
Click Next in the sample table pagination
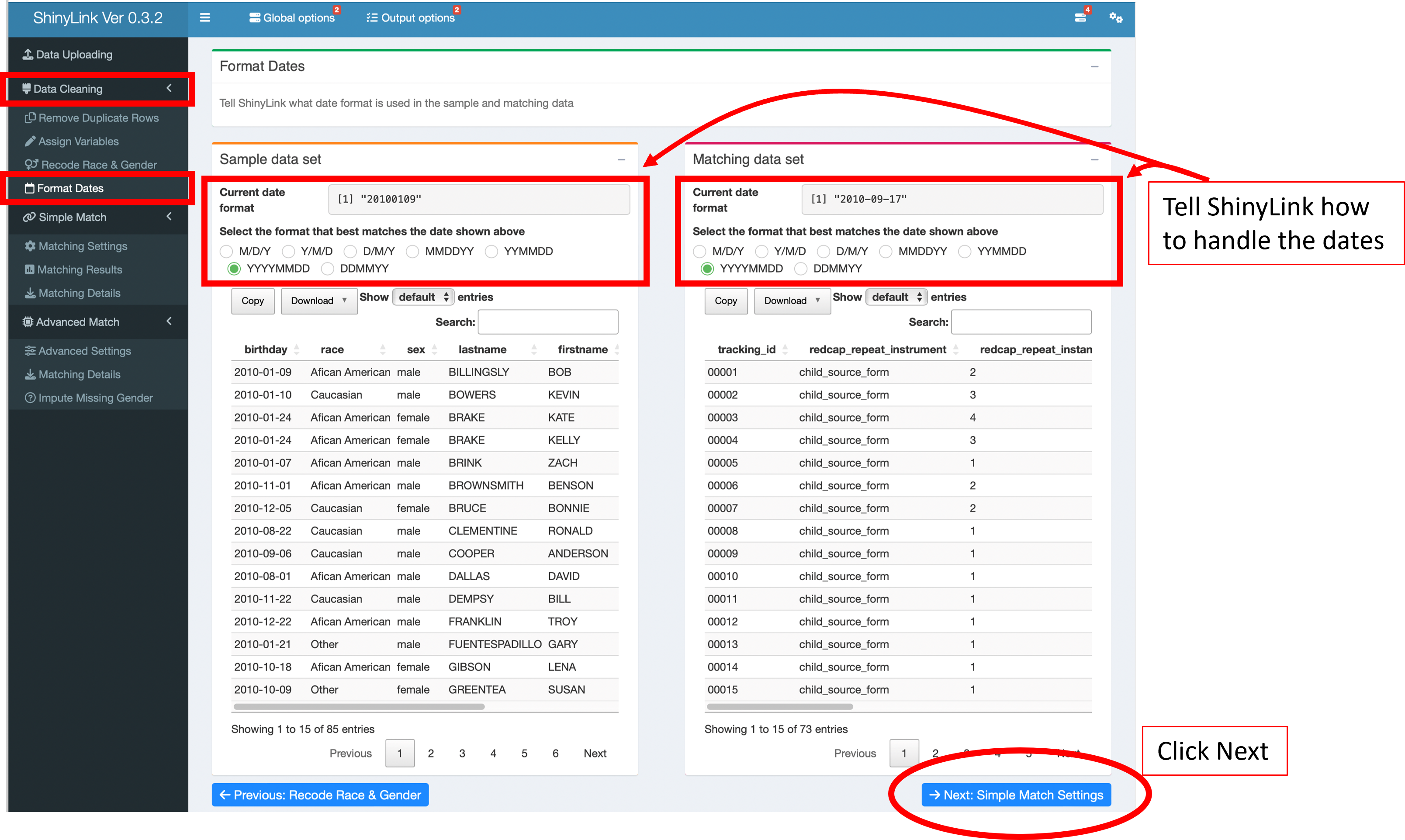tap(595, 754)
